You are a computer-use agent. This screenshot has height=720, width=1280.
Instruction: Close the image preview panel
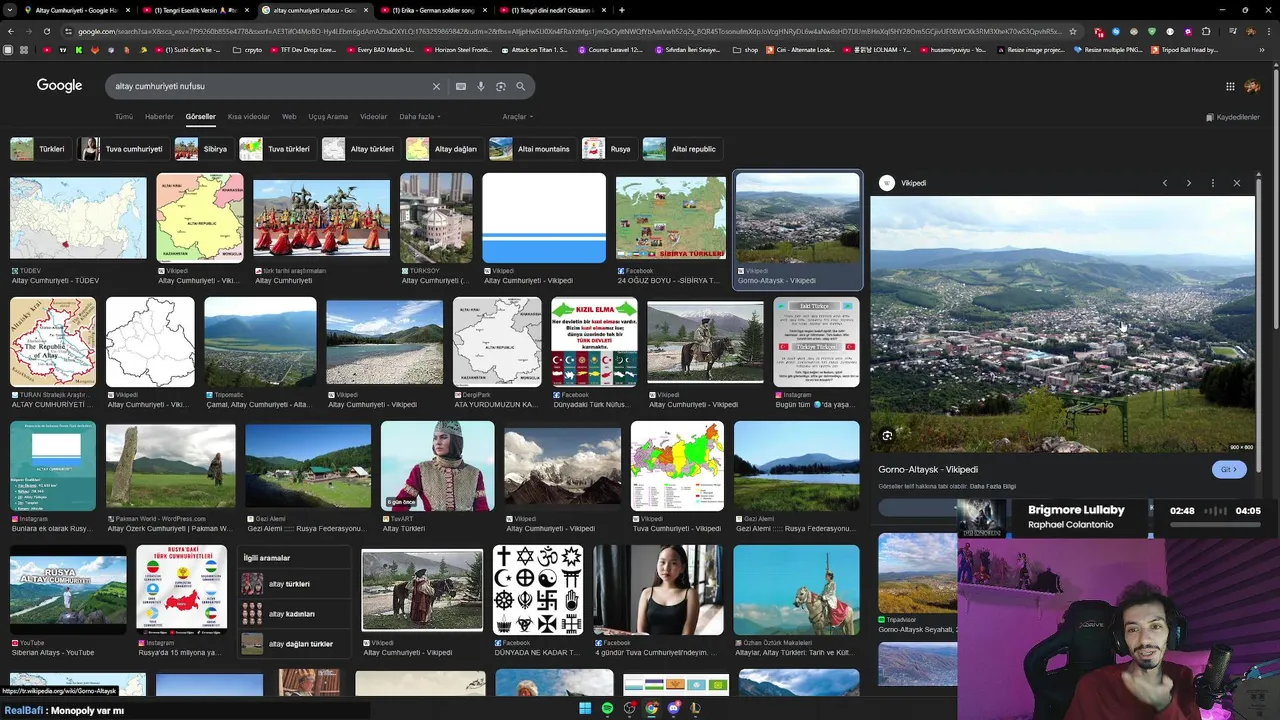tap(1237, 183)
